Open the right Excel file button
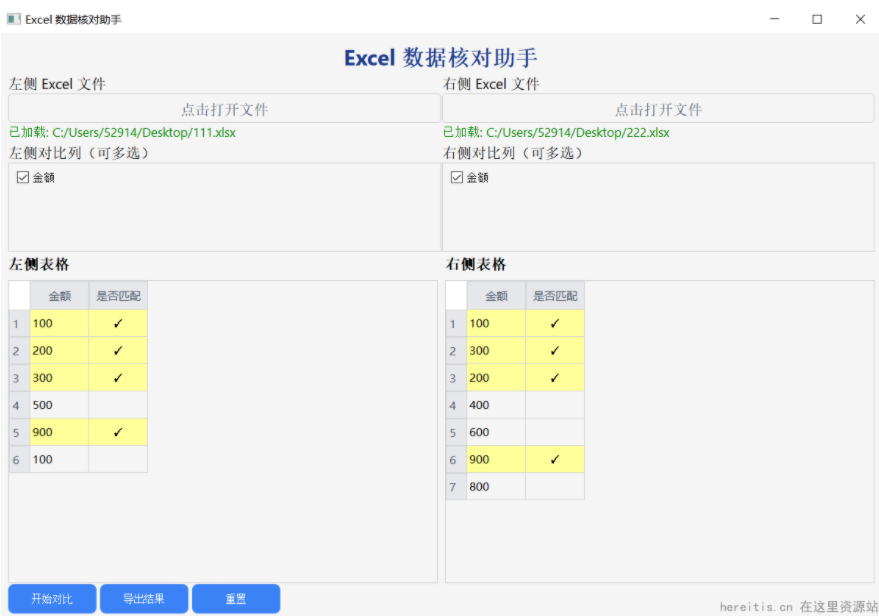 pos(658,109)
